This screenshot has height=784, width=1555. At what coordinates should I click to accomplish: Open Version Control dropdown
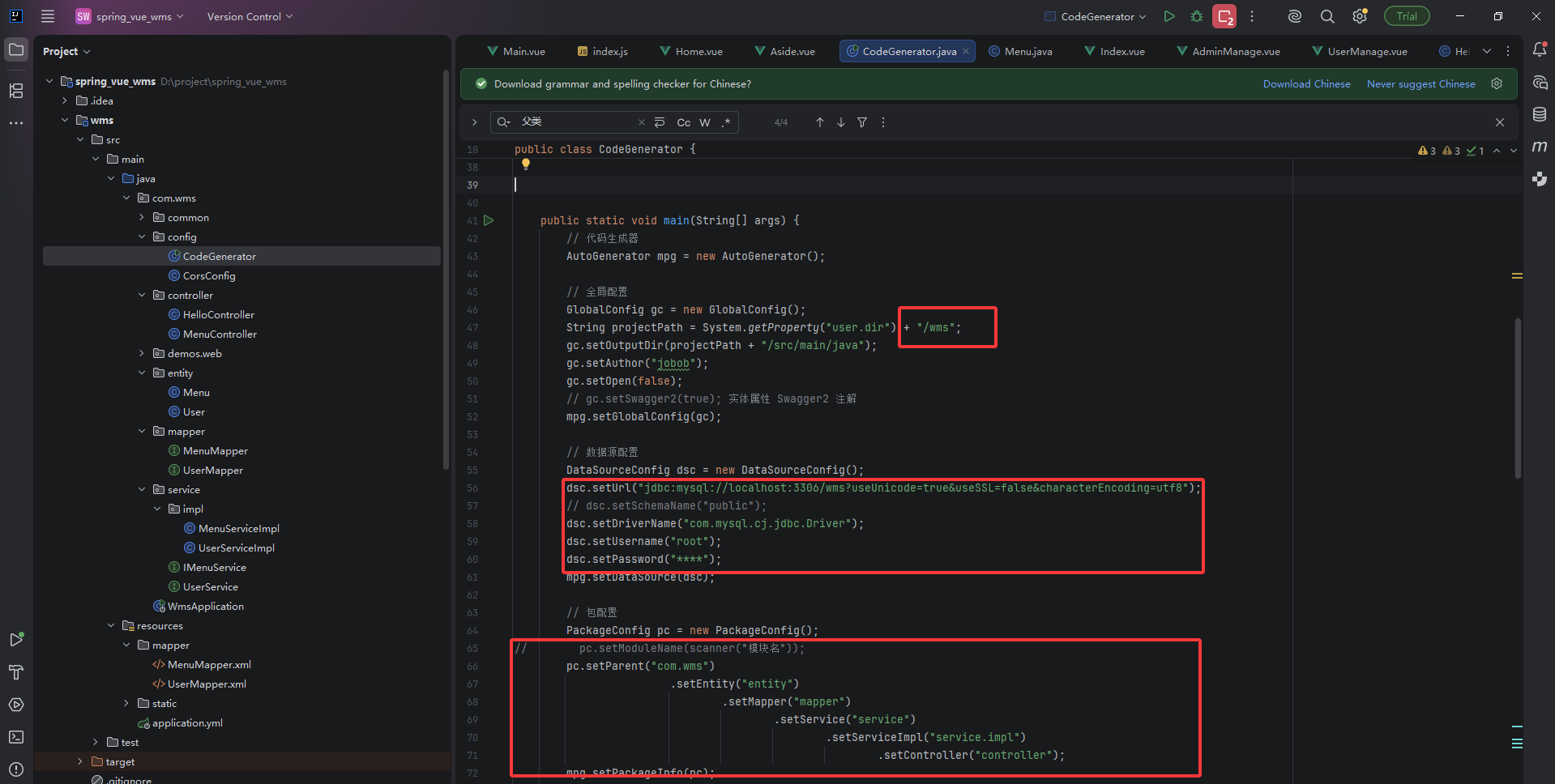pos(250,16)
